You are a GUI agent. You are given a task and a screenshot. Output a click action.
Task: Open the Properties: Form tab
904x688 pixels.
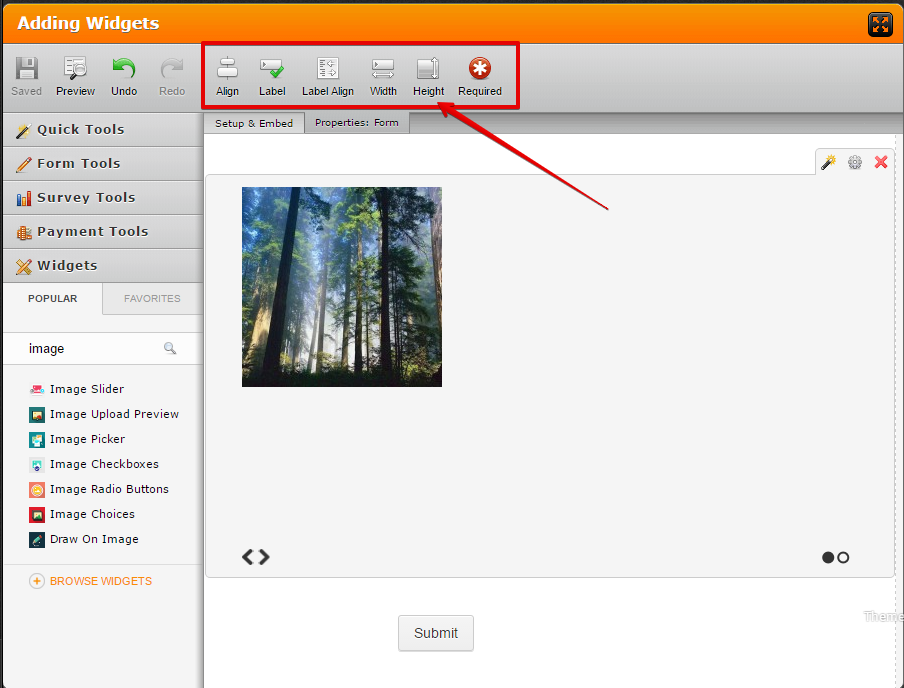357,123
